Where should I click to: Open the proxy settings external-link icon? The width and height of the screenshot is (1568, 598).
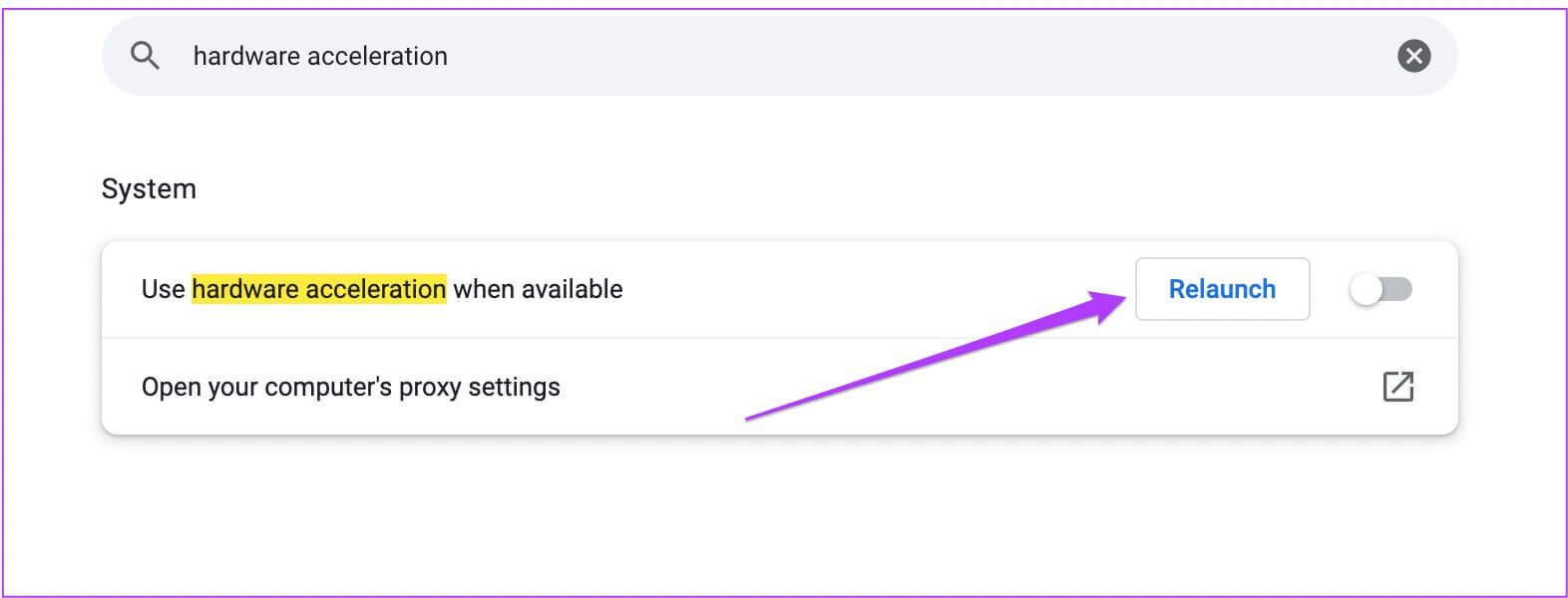coord(1397,387)
